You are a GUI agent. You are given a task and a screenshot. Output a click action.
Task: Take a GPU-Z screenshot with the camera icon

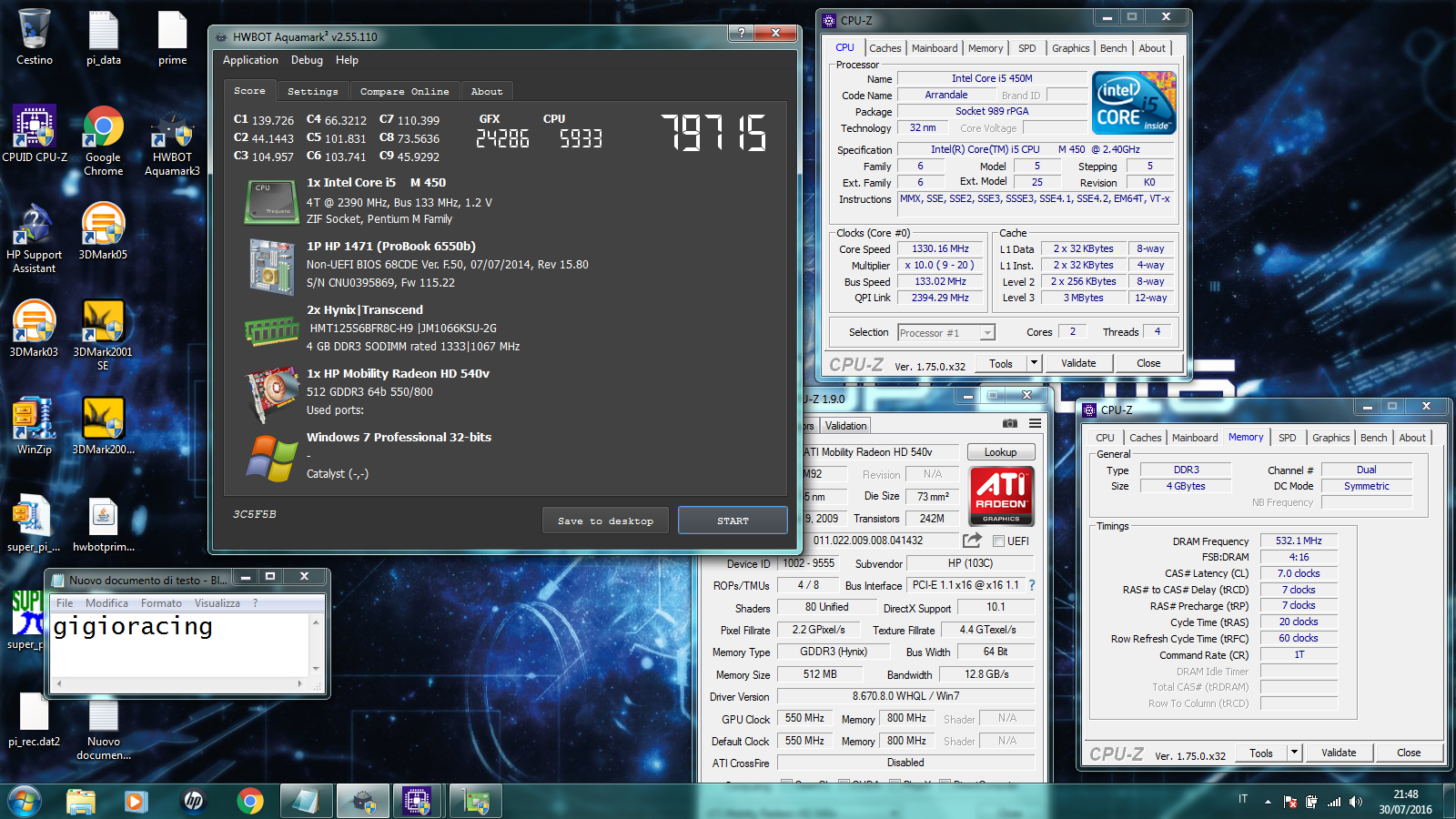[1009, 423]
